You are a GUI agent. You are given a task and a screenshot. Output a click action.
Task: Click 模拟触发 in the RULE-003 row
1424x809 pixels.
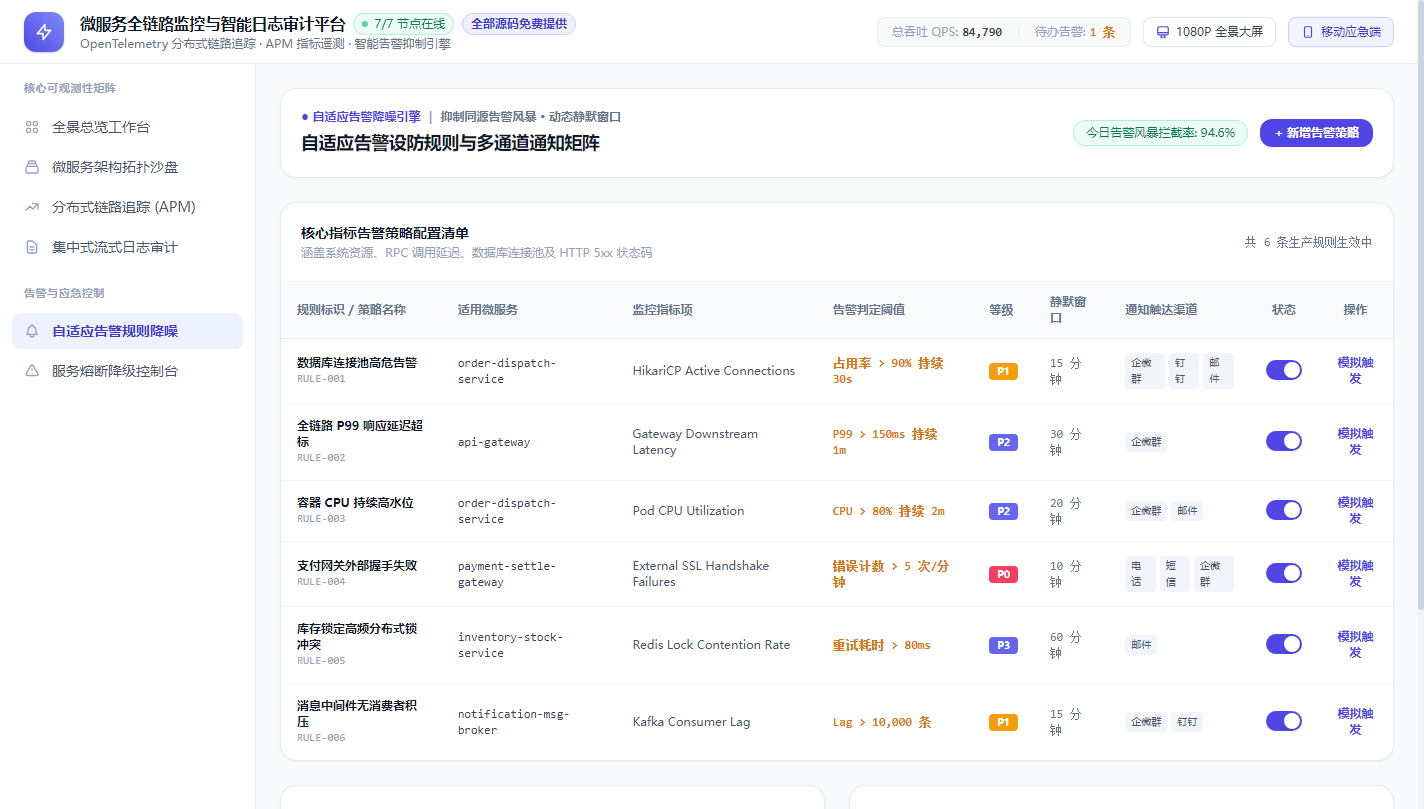coord(1355,510)
